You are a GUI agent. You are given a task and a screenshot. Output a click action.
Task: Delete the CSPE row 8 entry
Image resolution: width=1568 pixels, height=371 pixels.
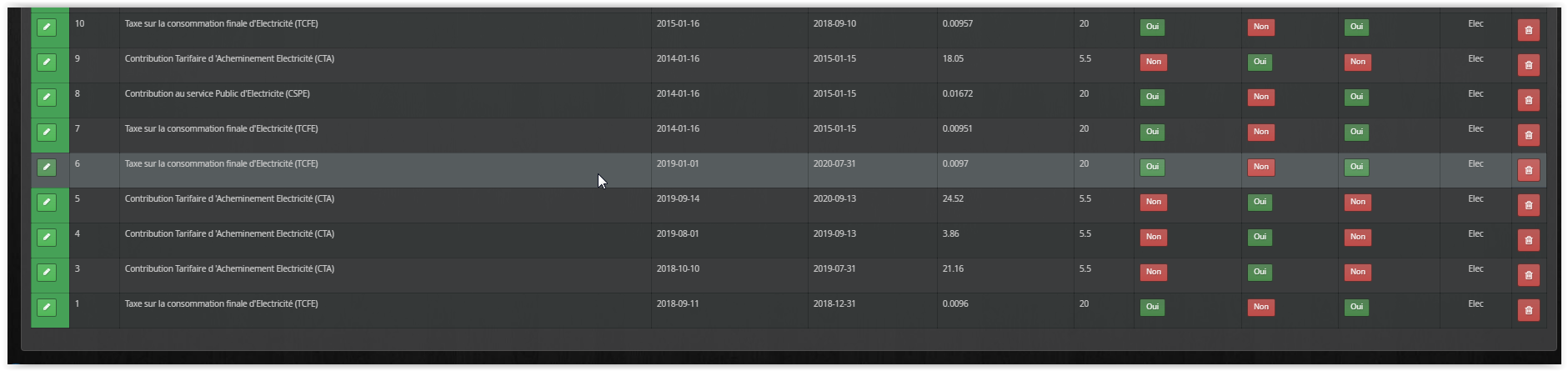[1528, 100]
